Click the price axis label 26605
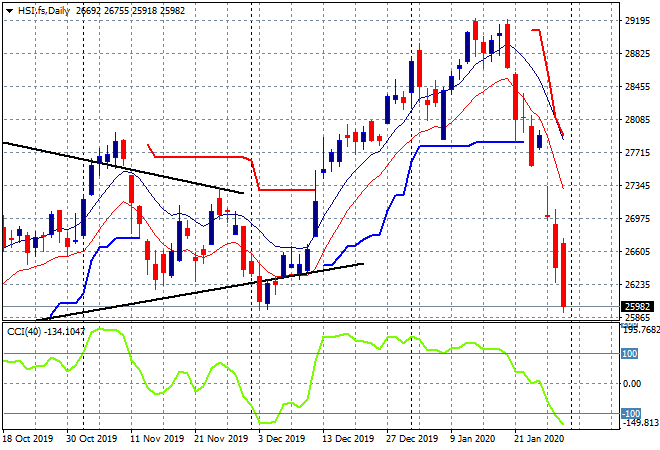 coord(637,252)
